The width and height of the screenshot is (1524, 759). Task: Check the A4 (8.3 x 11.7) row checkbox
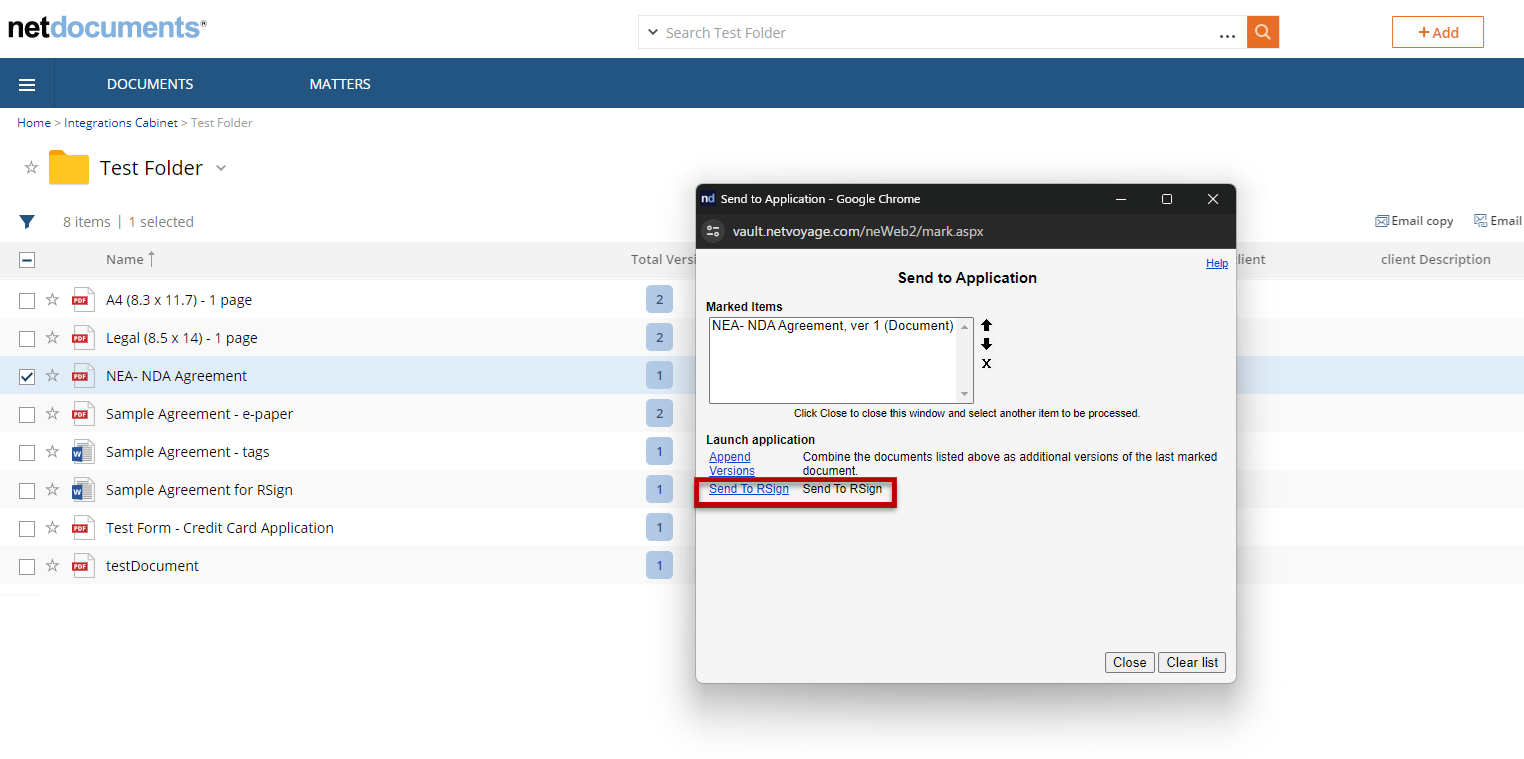click(27, 300)
